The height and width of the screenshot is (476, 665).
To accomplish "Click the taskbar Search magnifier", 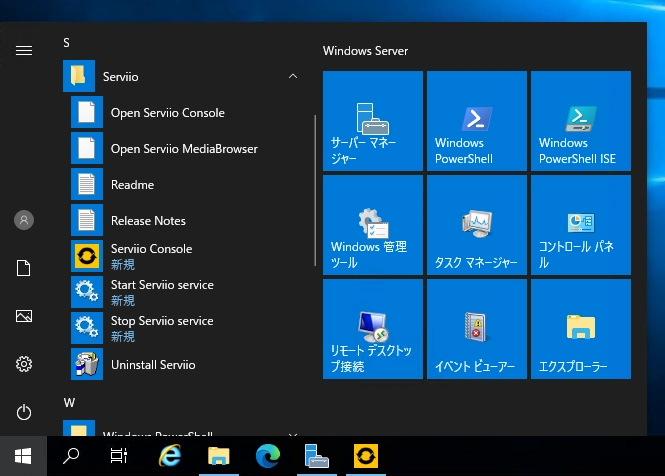I will [x=71, y=456].
